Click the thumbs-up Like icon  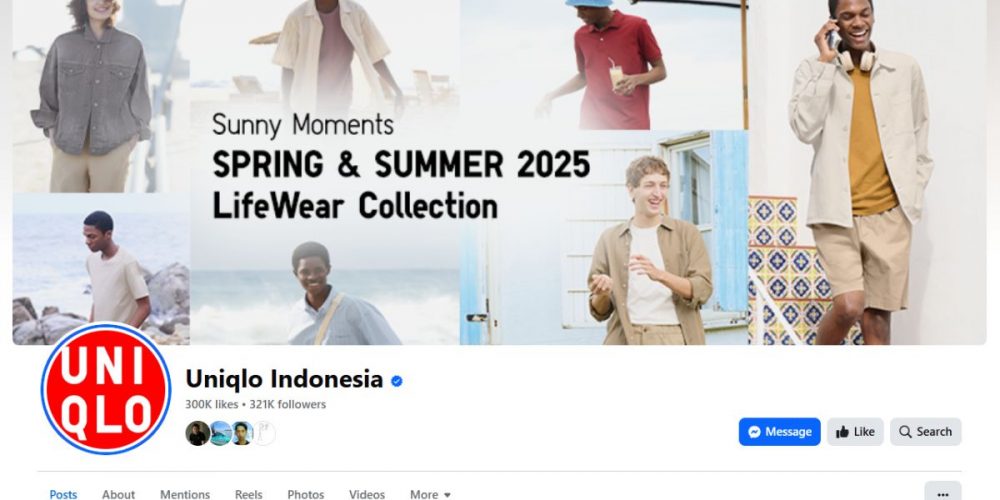click(842, 432)
